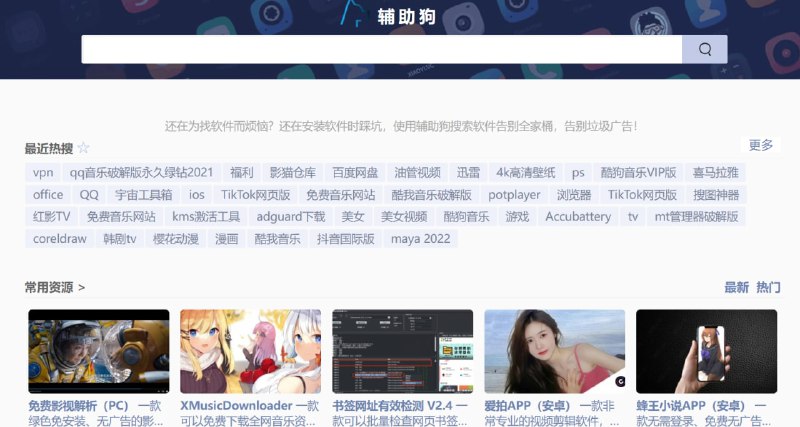Select the ios tag
The image size is (800, 427).
196,194
